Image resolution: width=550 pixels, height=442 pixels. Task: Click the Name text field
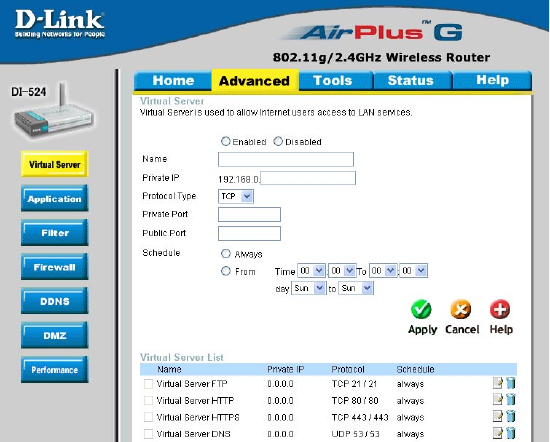point(286,159)
